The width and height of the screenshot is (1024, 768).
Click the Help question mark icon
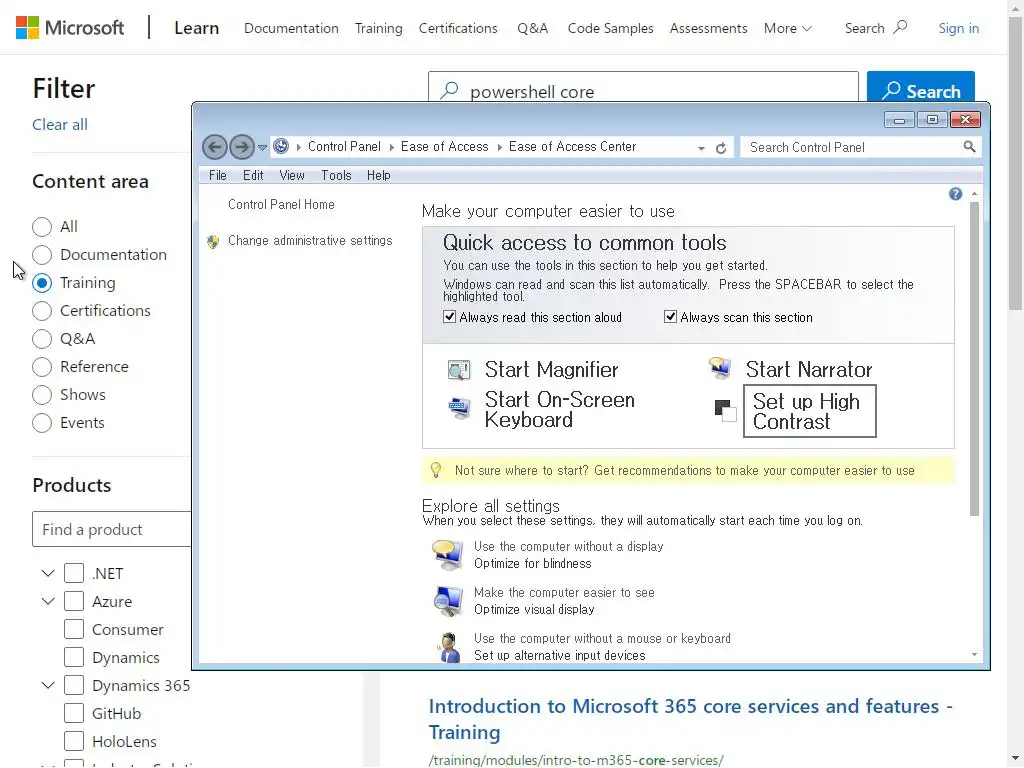[955, 194]
